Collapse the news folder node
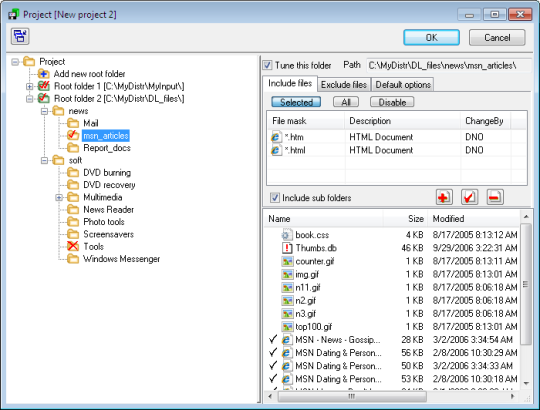This screenshot has height=410, width=540. click(x=44, y=111)
